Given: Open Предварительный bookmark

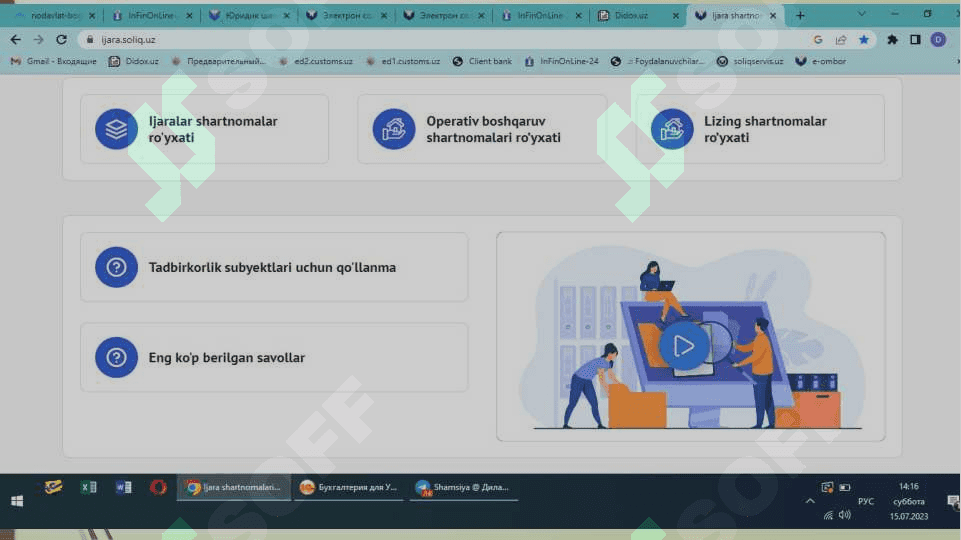Looking at the screenshot, I should (x=219, y=61).
